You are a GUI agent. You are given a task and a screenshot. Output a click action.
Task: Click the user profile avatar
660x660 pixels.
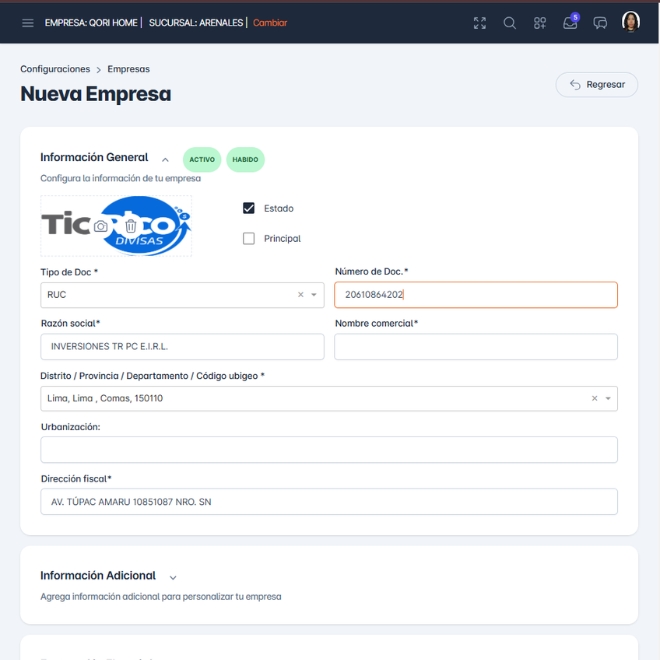(x=631, y=22)
